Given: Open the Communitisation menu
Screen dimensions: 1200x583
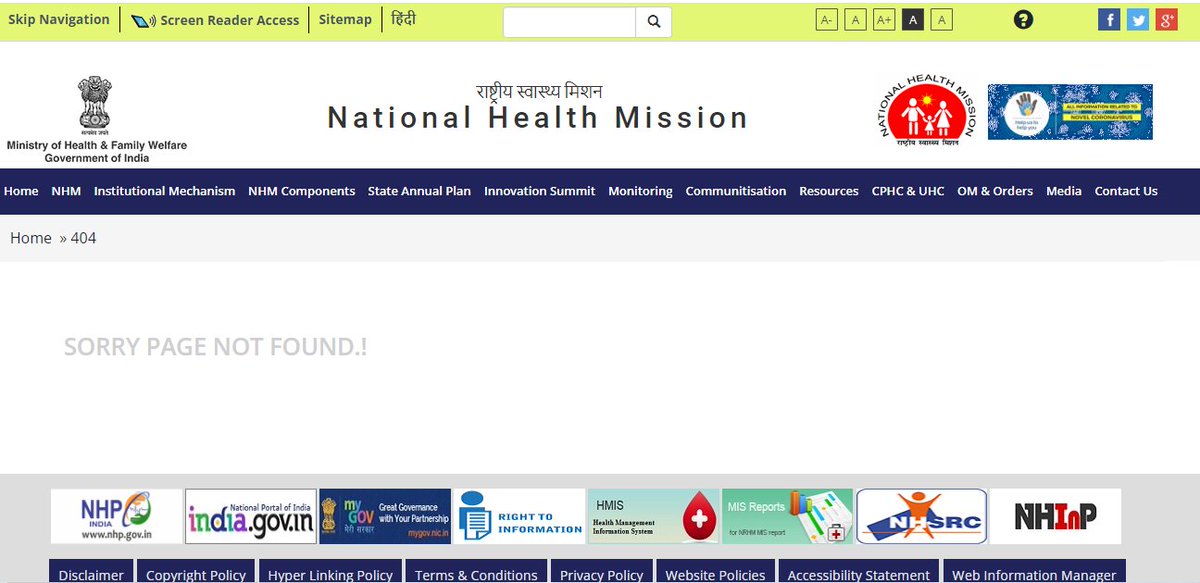Looking at the screenshot, I should click(736, 191).
